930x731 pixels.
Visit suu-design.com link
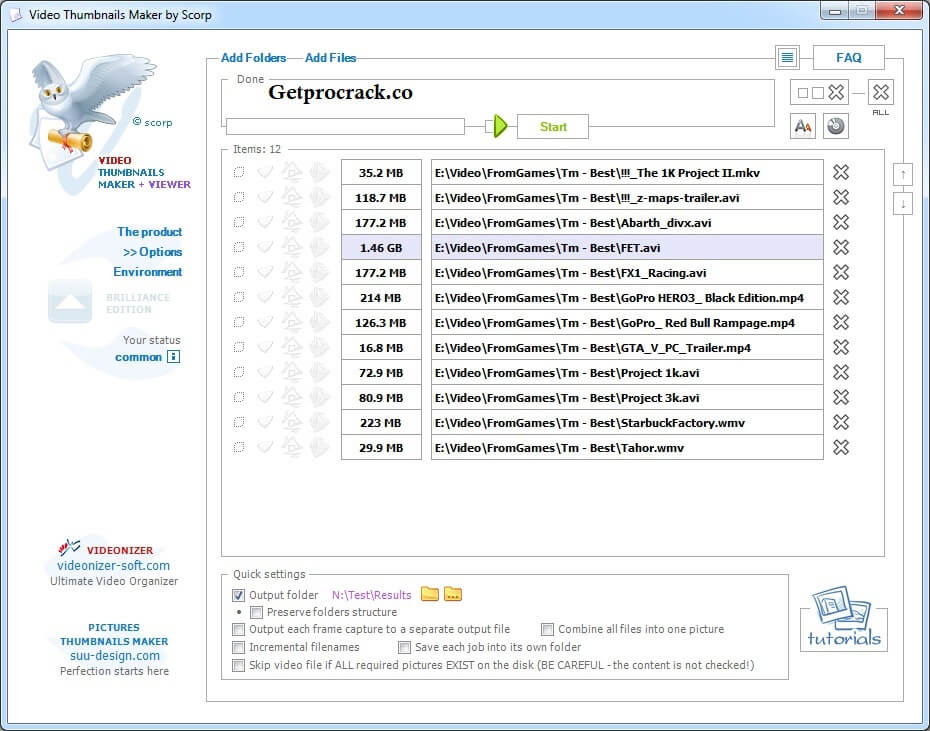[114, 656]
